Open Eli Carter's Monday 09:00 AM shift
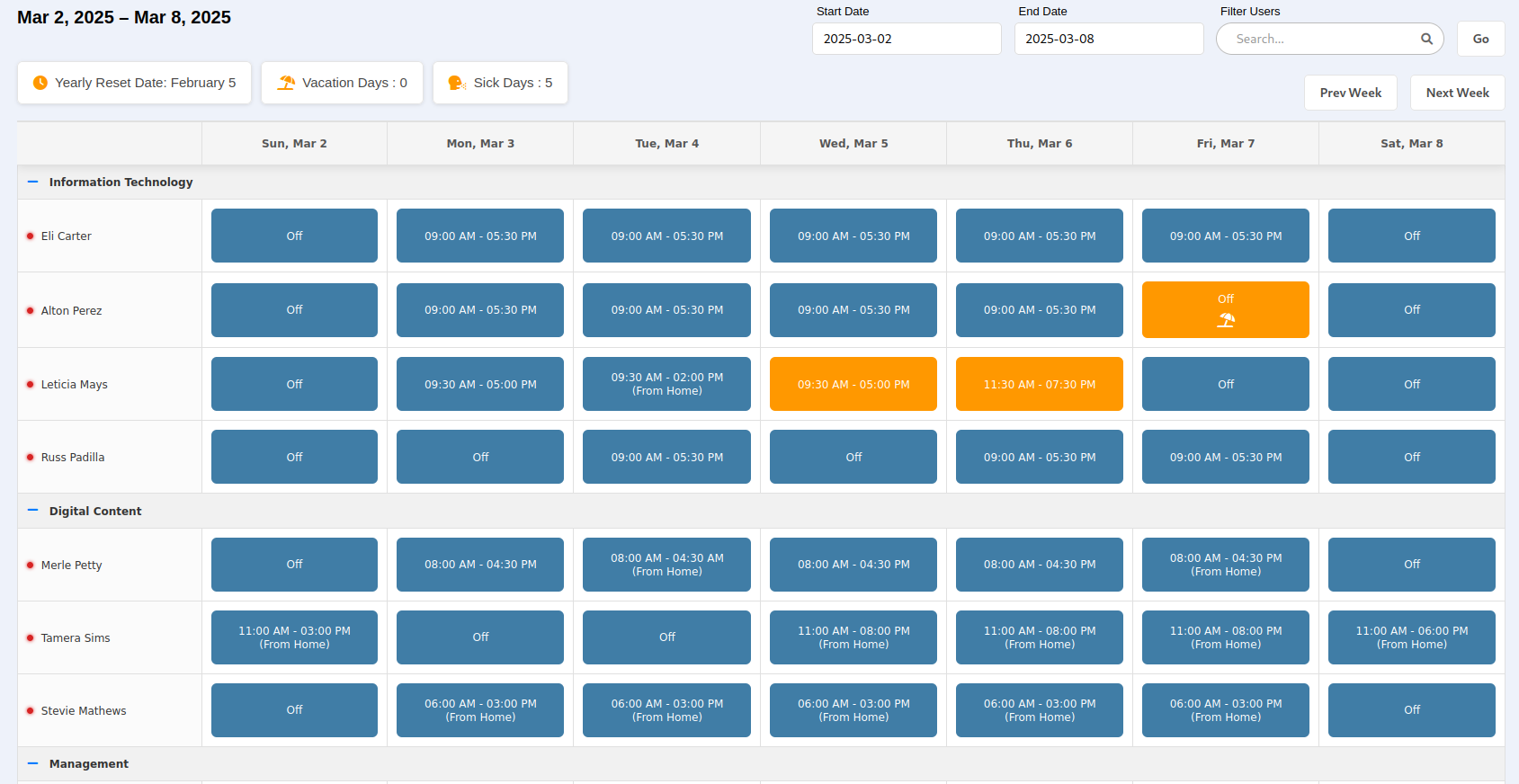1519x784 pixels. (x=480, y=236)
